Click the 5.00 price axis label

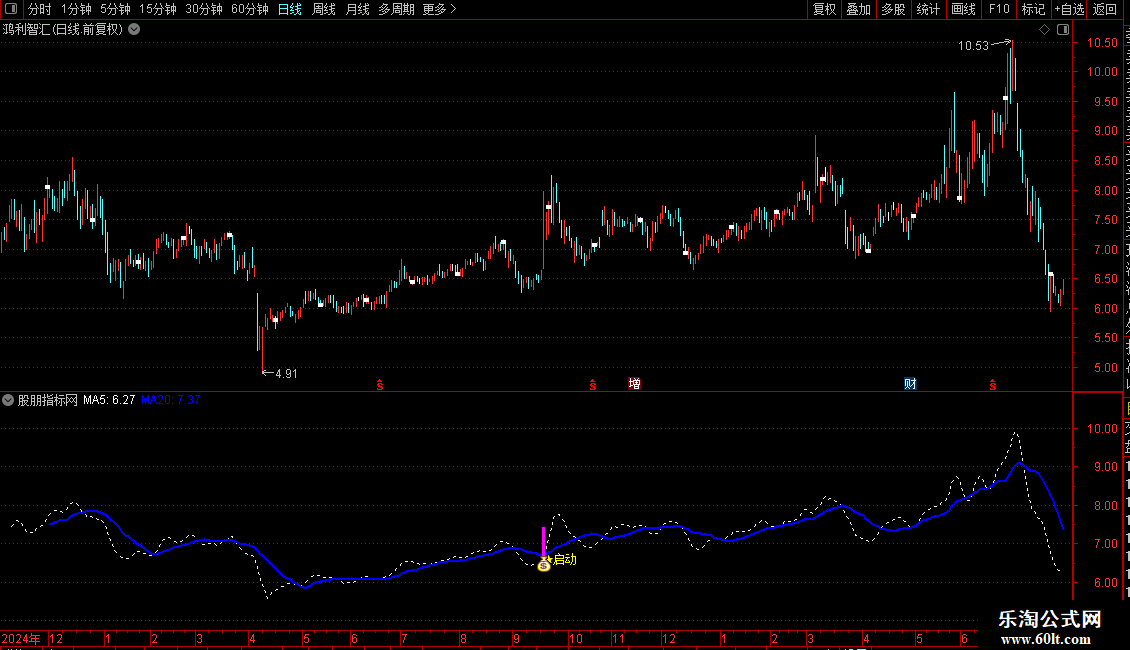[1105, 368]
